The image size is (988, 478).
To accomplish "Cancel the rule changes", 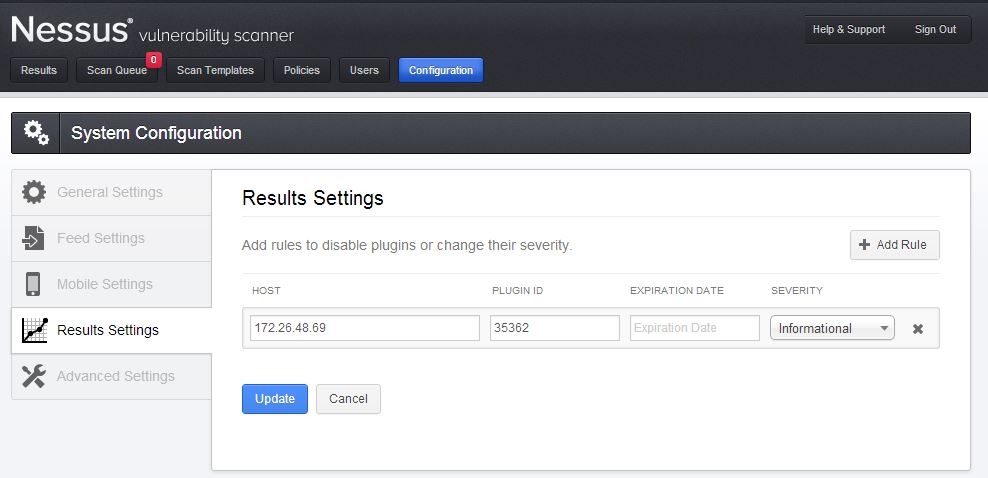I will (348, 399).
